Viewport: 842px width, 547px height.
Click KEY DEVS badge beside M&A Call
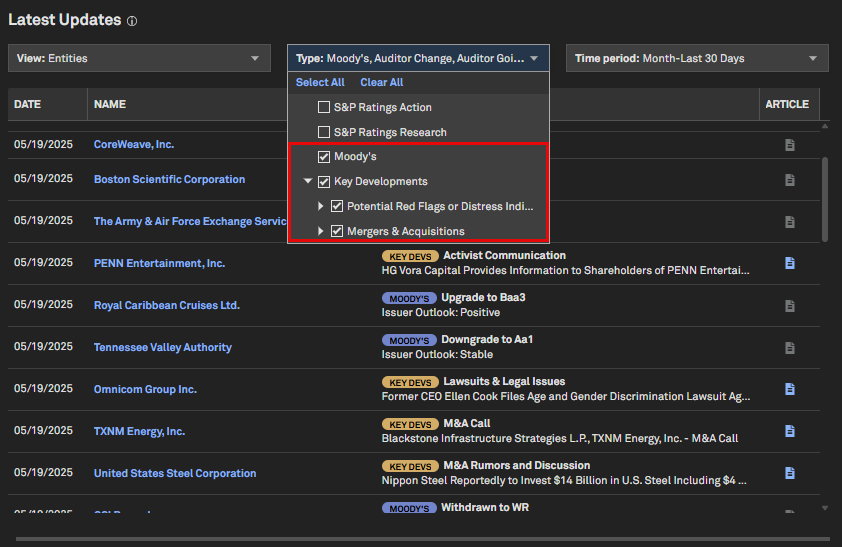click(x=410, y=424)
